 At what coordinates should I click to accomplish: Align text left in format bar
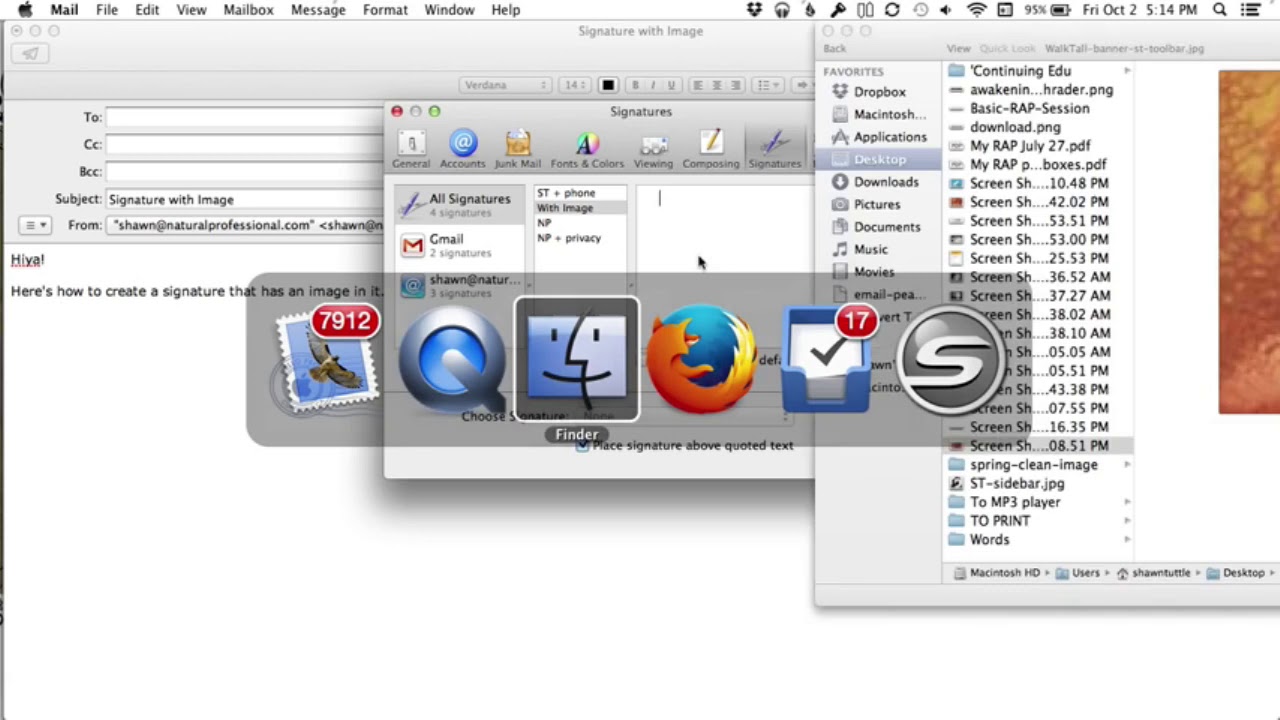698,85
